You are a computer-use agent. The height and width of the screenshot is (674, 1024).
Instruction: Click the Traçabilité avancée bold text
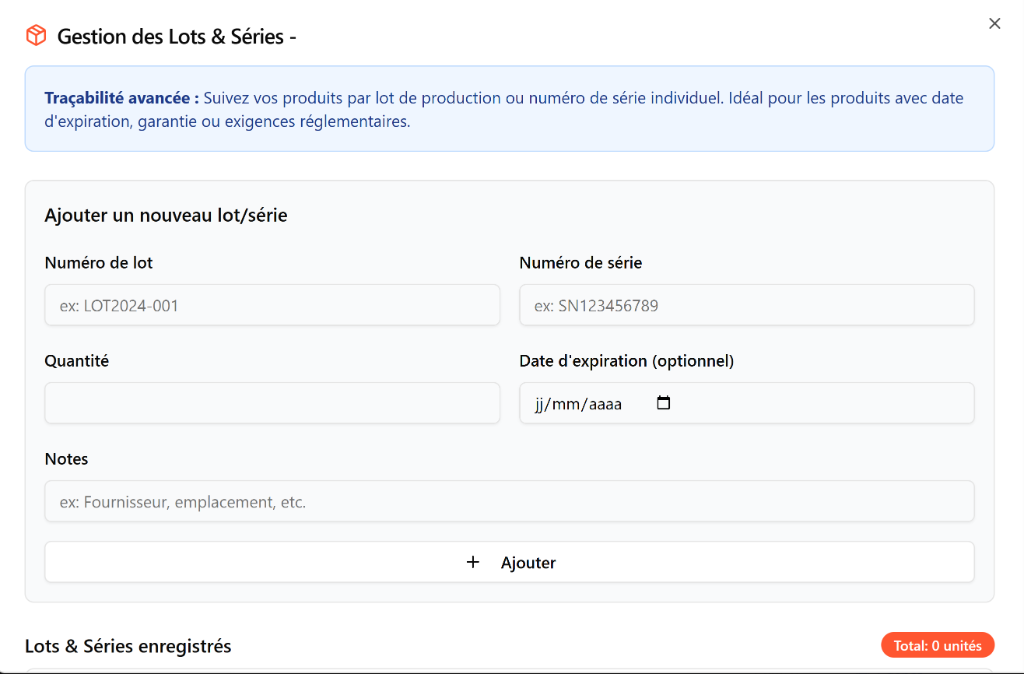pyautogui.click(x=122, y=98)
